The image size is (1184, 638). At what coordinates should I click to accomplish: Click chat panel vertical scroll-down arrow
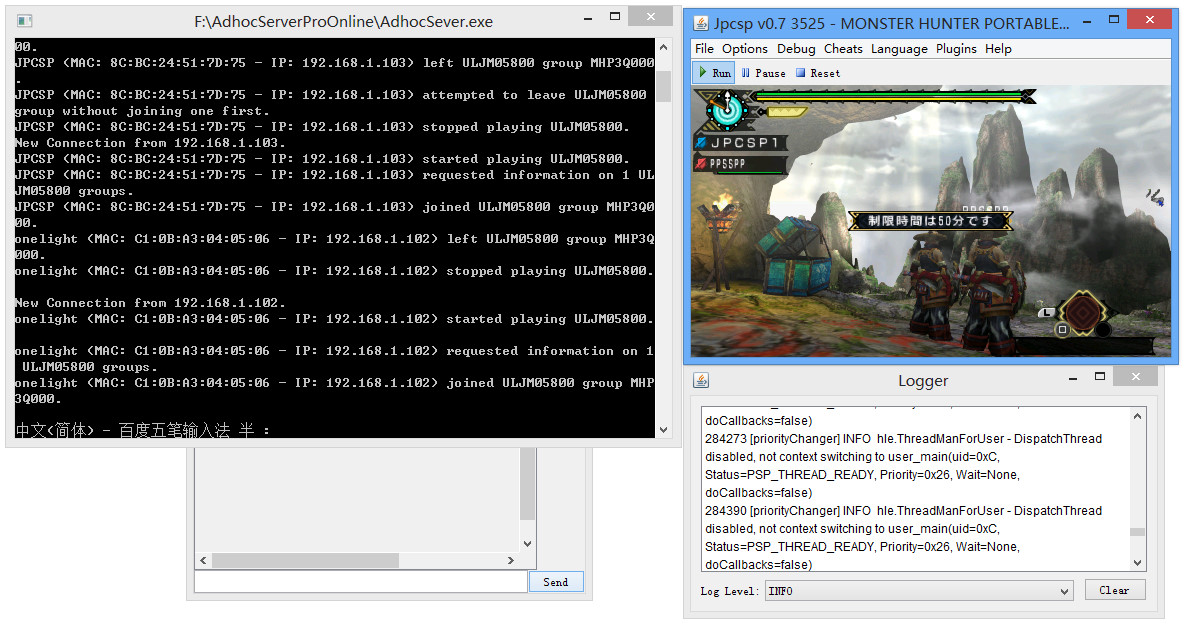coord(527,544)
